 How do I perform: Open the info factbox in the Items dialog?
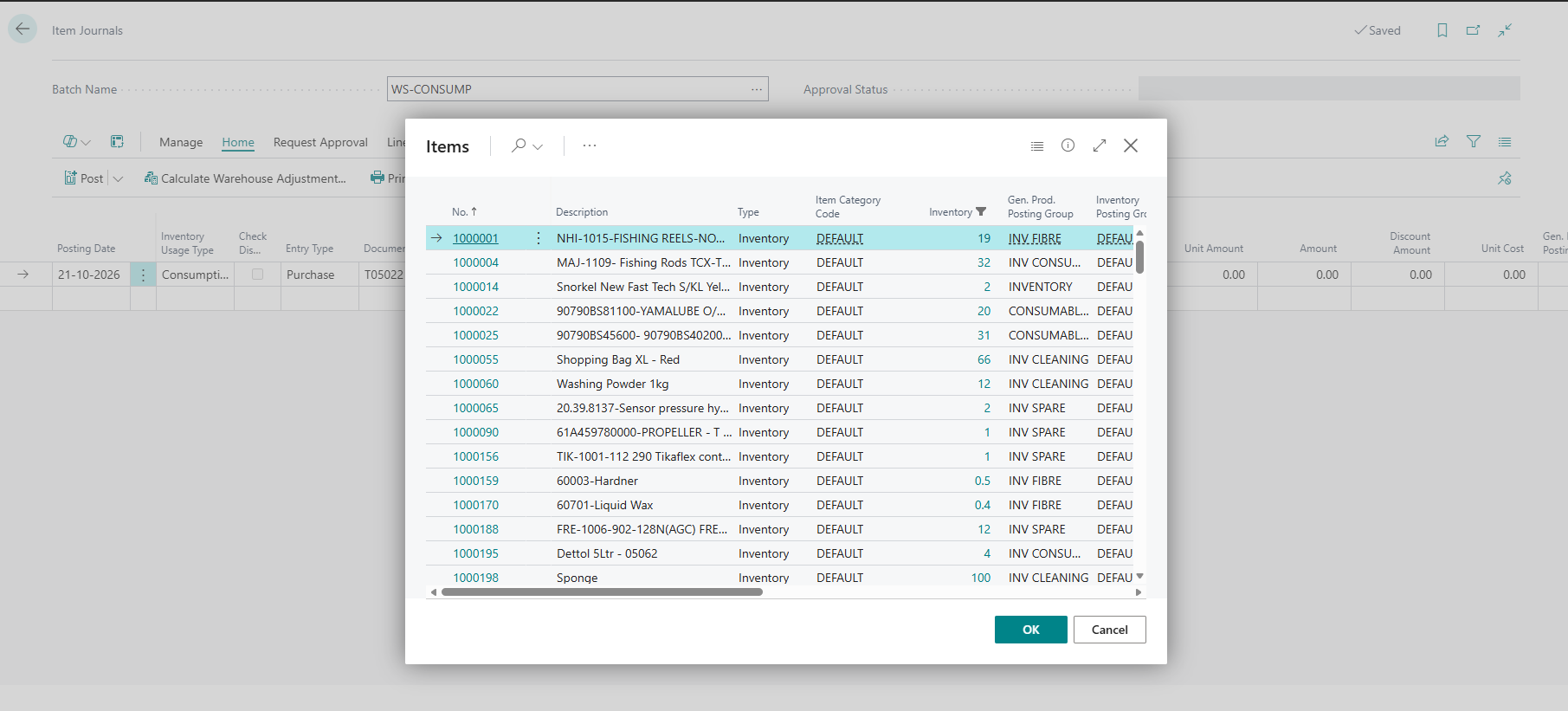pos(1068,145)
